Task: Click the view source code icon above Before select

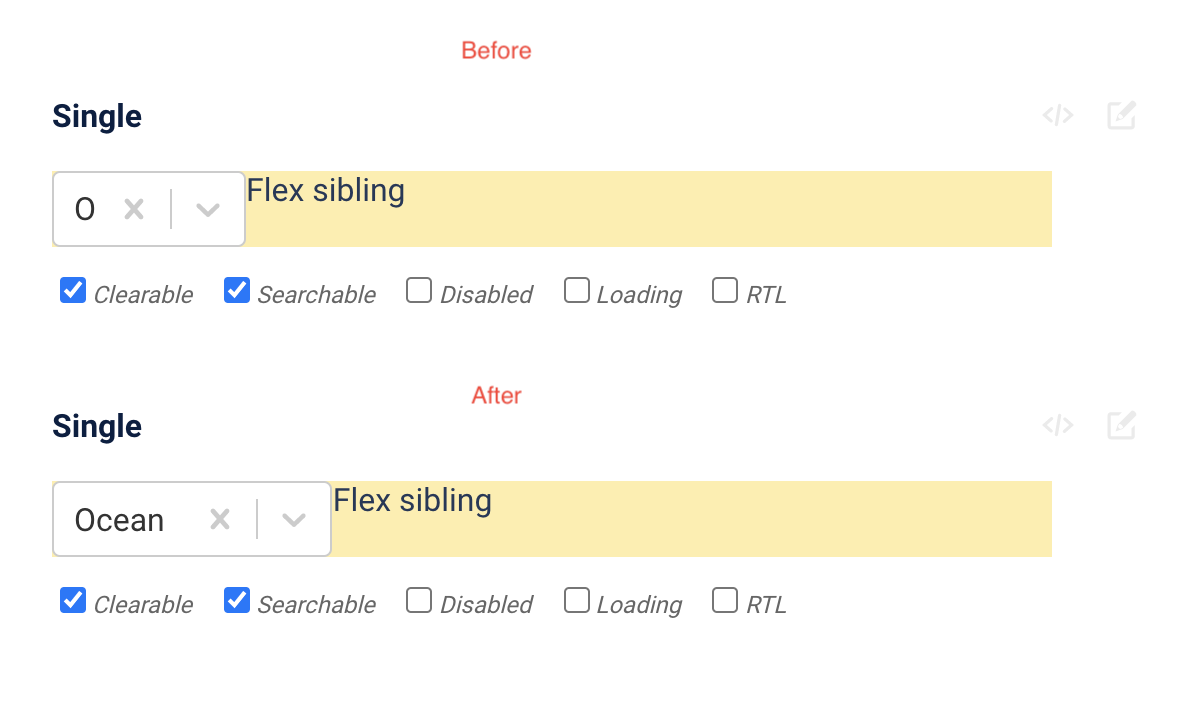Action: tap(1058, 115)
